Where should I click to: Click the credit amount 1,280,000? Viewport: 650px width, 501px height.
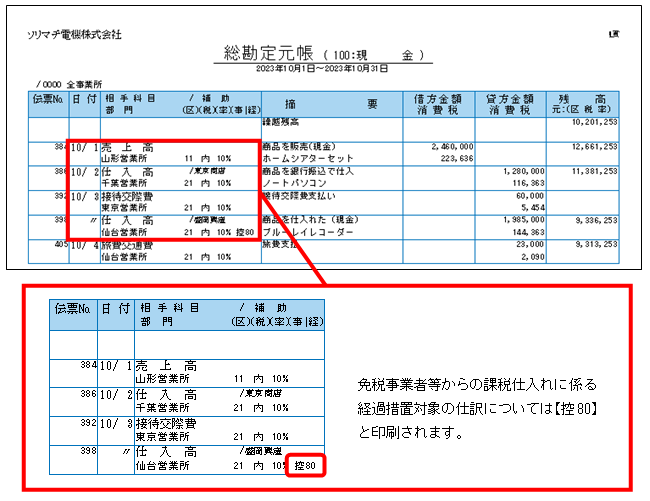pos(524,171)
